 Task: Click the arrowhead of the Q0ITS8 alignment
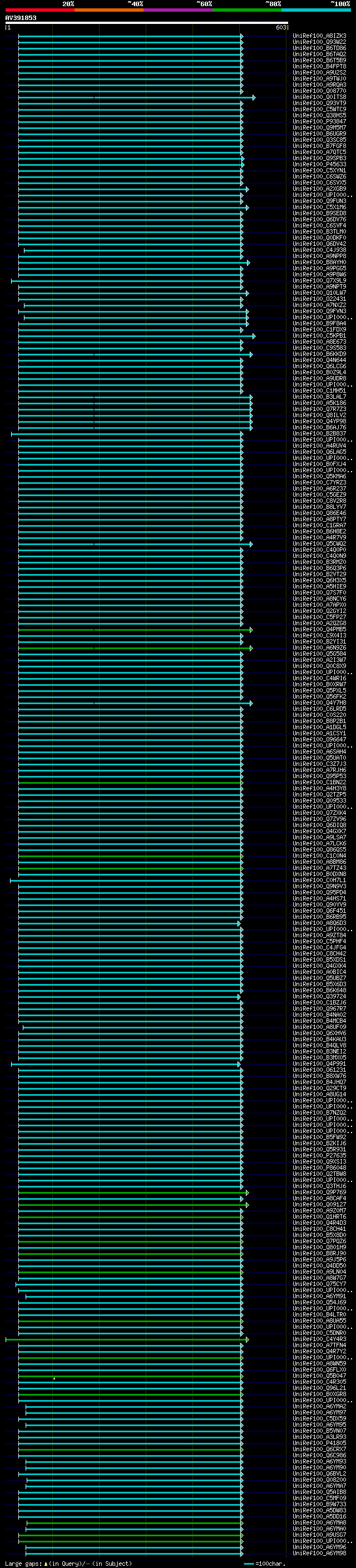(x=254, y=97)
